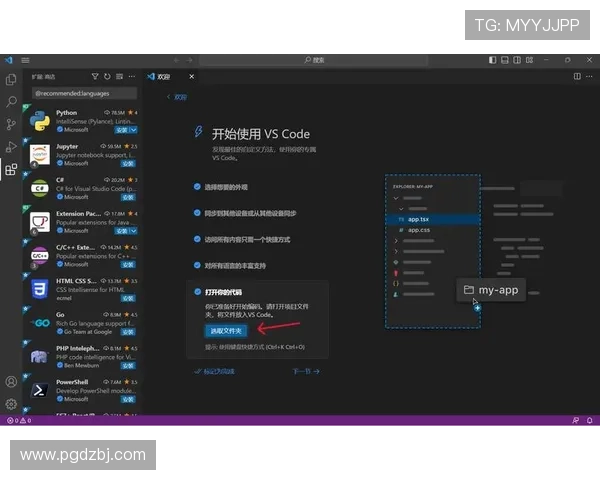Toggle second walkthrough step checkmark
The width and height of the screenshot is (600, 480).
coord(197,213)
